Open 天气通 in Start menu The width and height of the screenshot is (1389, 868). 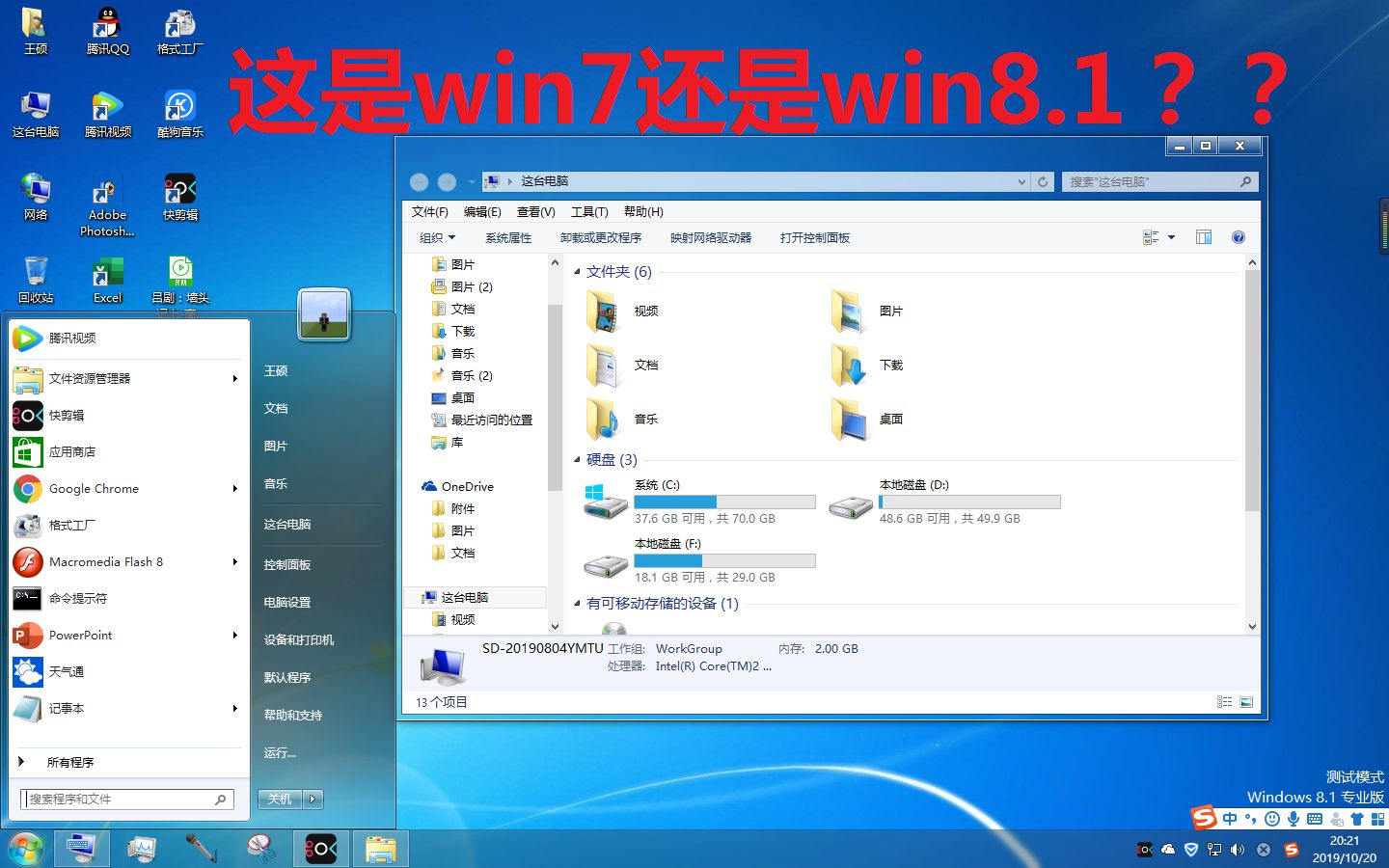click(125, 671)
